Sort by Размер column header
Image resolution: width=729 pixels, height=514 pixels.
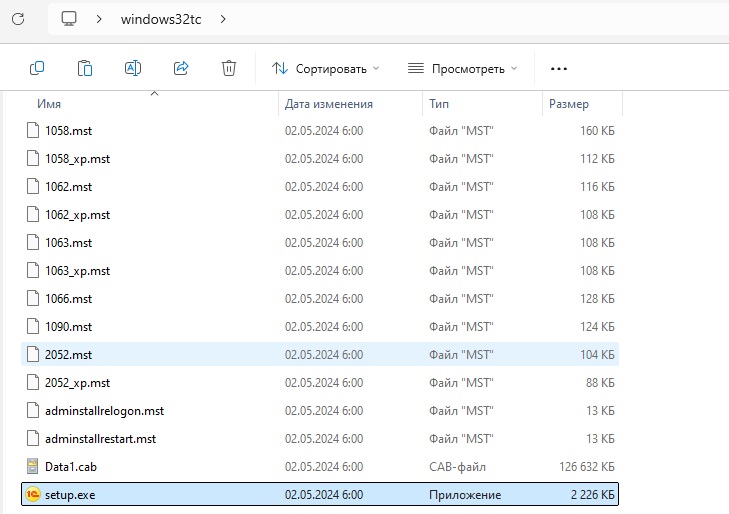568,104
